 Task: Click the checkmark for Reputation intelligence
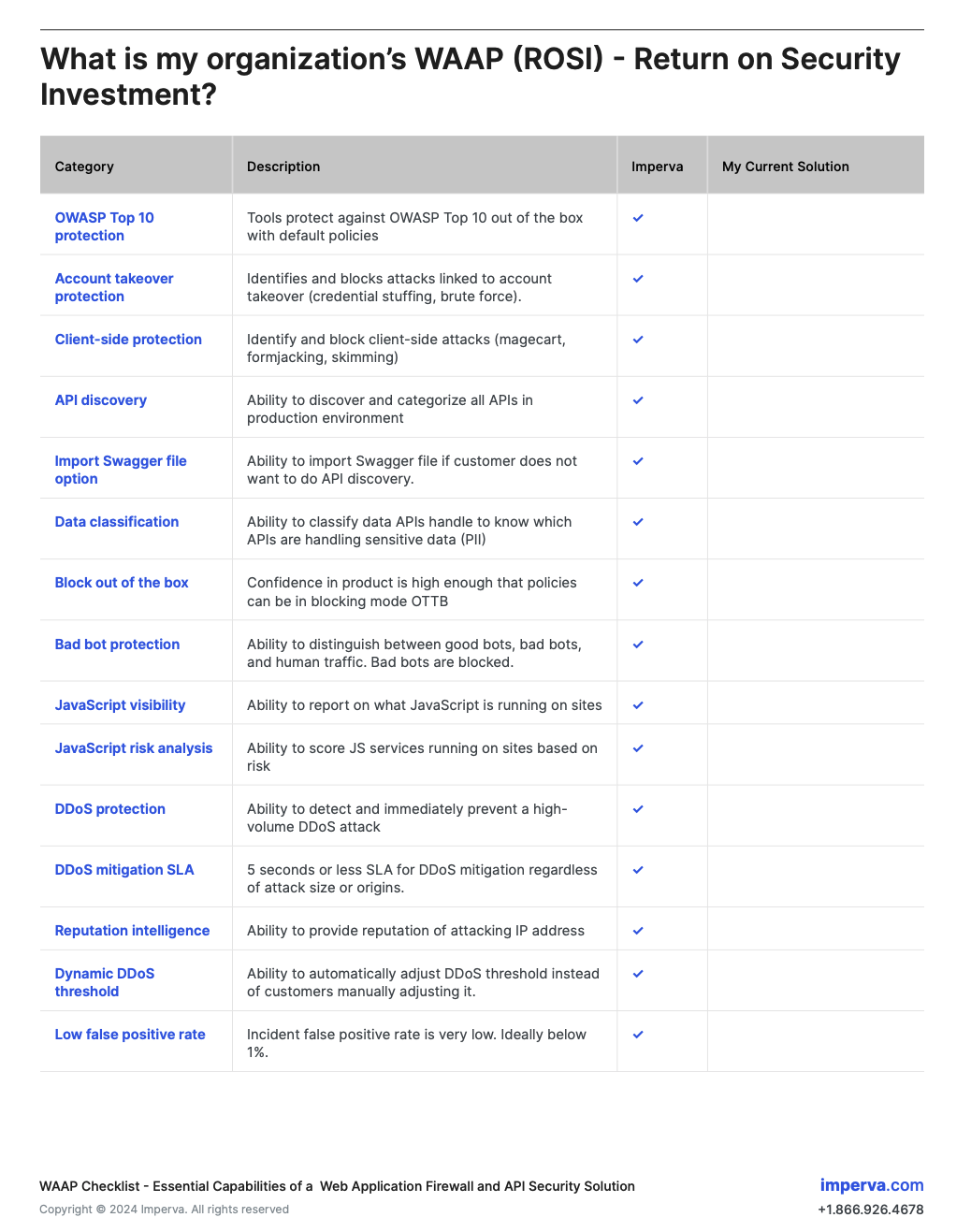tap(638, 931)
